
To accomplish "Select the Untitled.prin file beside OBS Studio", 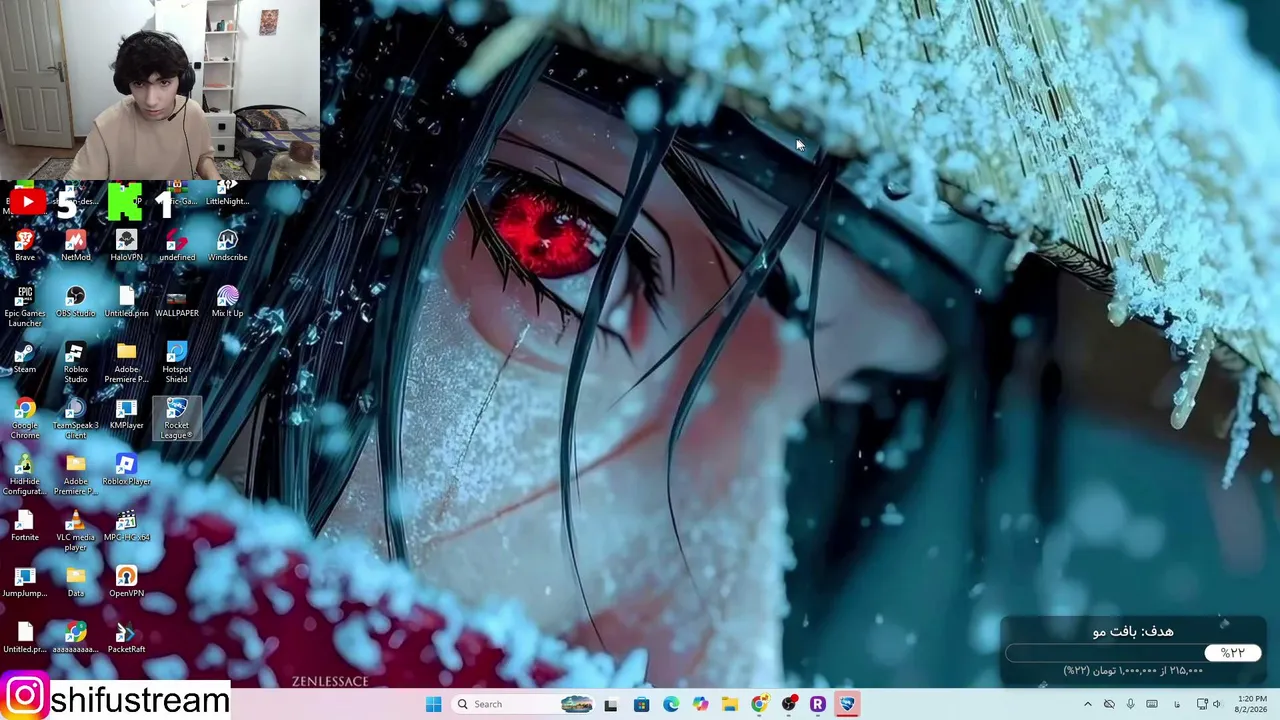I will click(x=126, y=302).
